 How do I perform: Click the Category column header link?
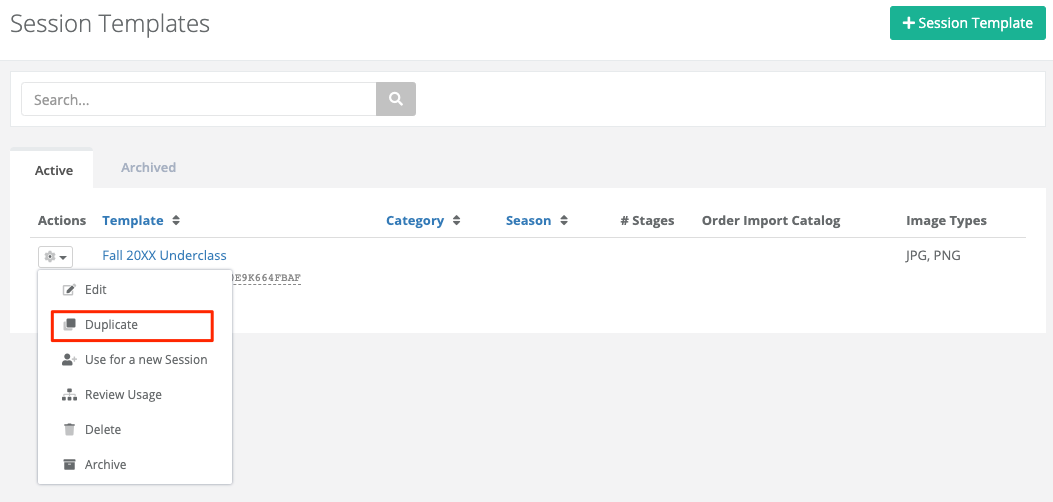(x=415, y=220)
